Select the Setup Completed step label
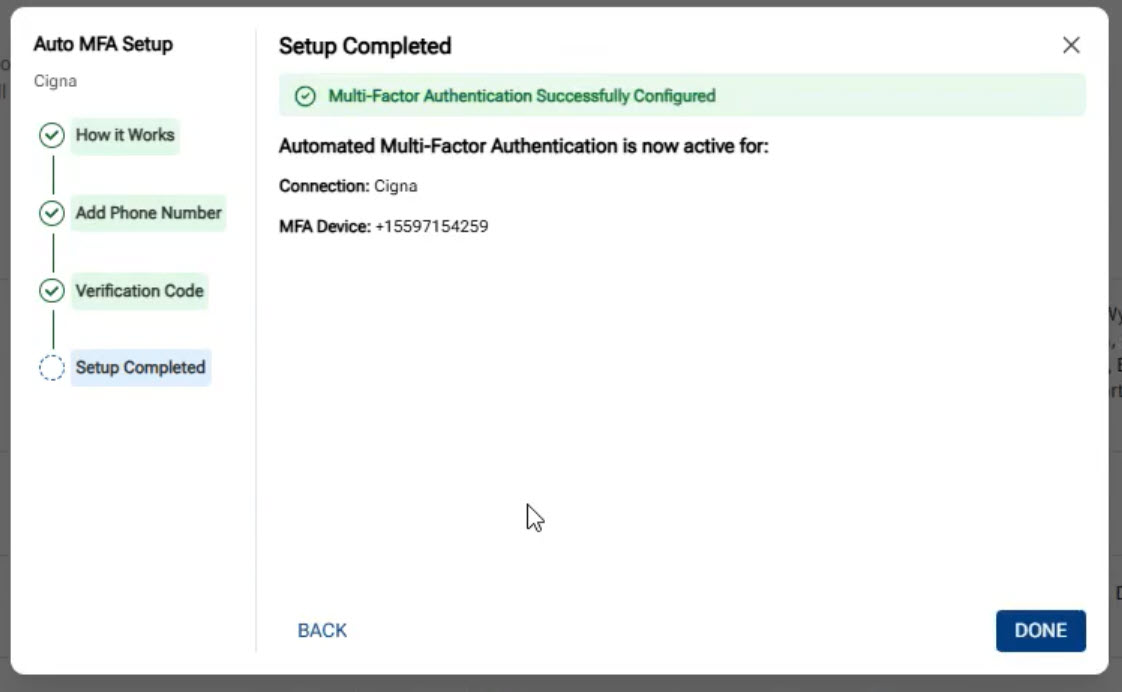This screenshot has width=1122, height=692. click(x=140, y=368)
